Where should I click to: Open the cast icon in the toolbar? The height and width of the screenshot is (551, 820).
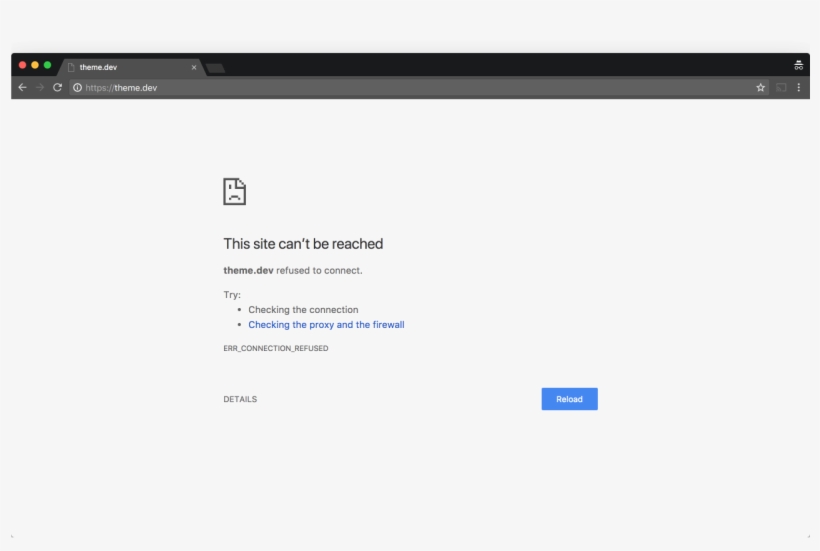pos(781,88)
